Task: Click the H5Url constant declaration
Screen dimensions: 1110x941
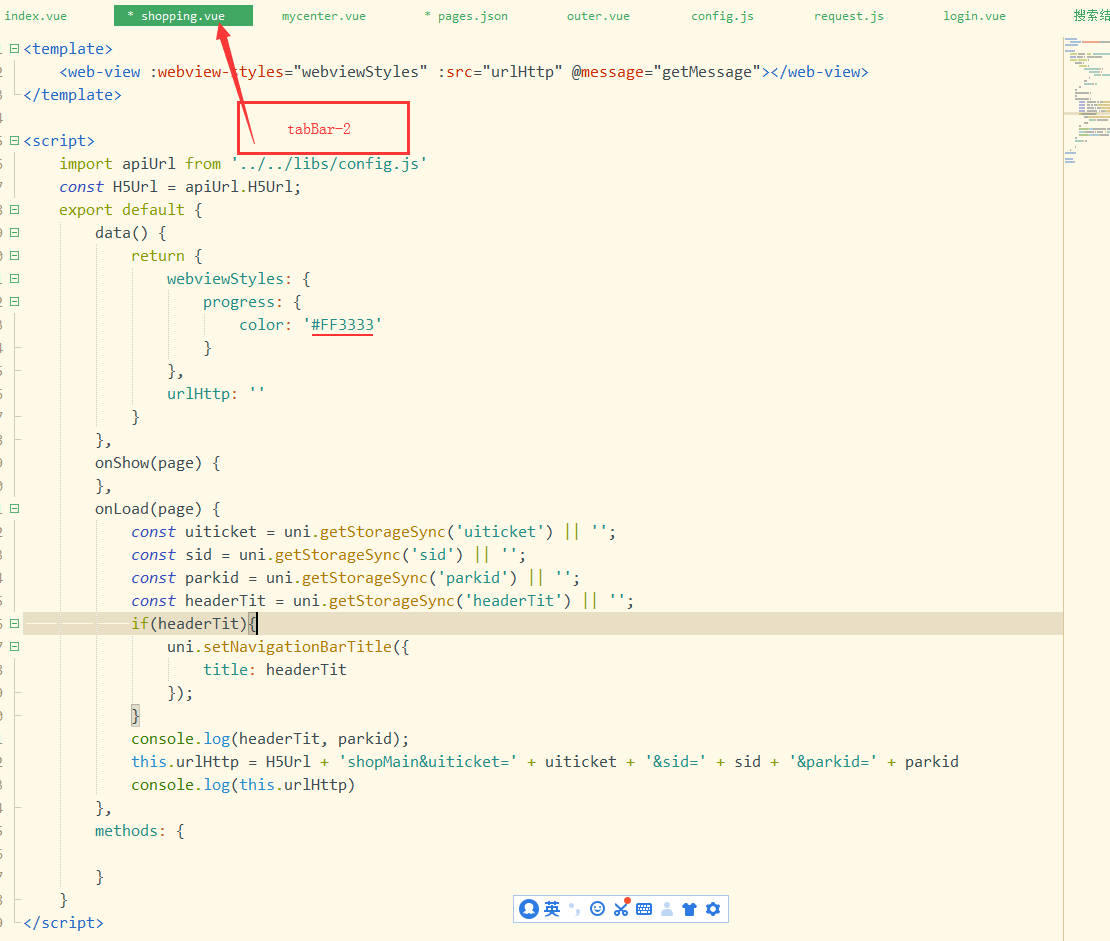Action: coord(180,187)
